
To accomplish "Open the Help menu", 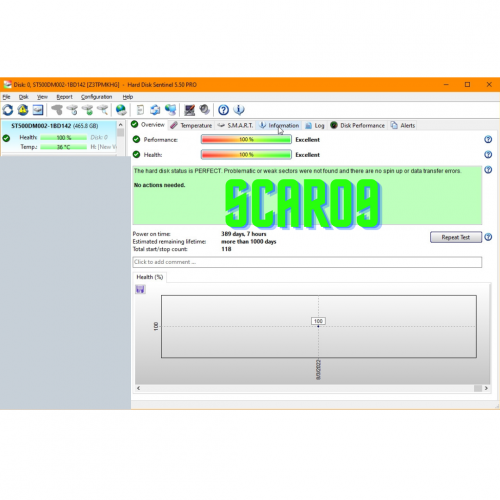I will pos(128,97).
